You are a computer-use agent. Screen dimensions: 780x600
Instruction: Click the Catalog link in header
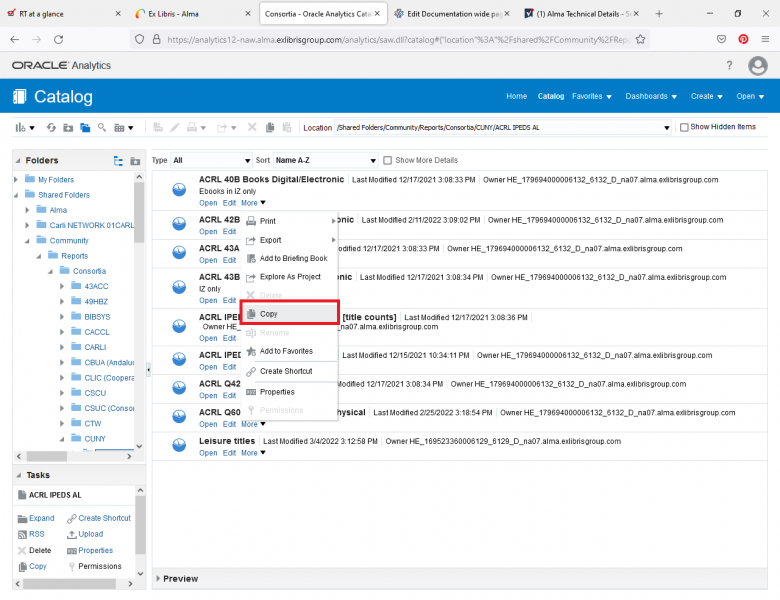pyautogui.click(x=551, y=96)
